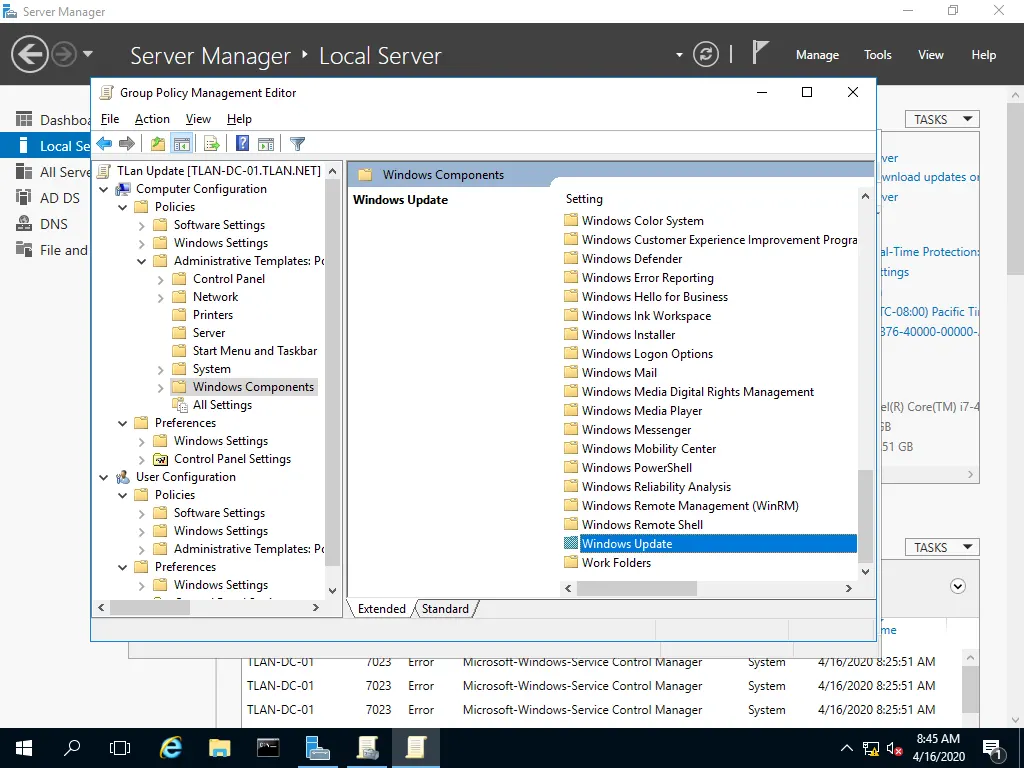Open the View menu in GPO editor
The width and height of the screenshot is (1024, 768).
tap(198, 119)
